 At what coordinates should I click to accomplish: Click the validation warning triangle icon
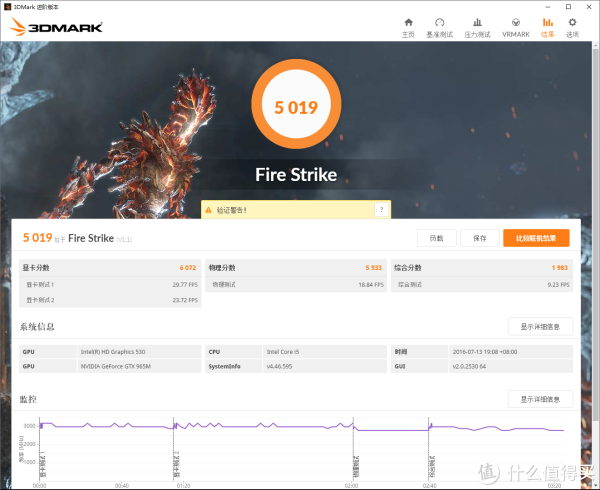(x=209, y=210)
